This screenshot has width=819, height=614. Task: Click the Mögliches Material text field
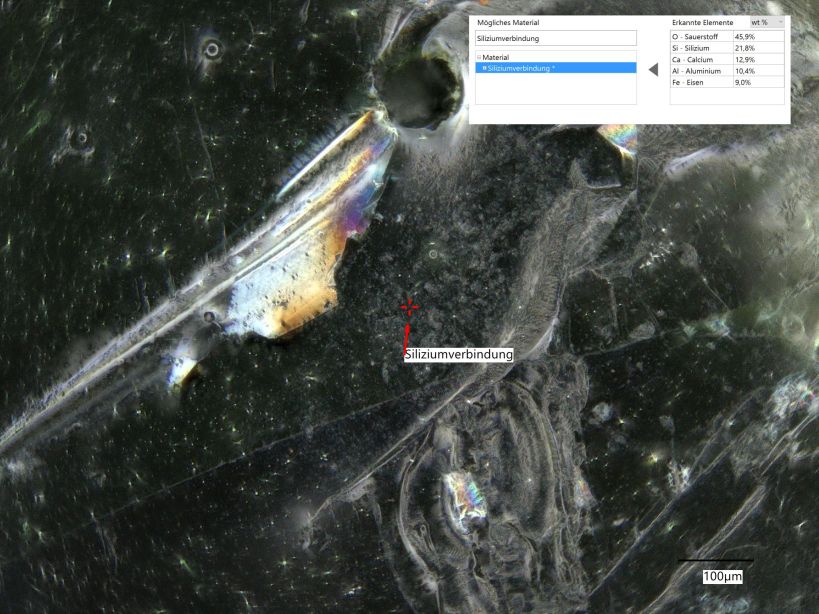click(555, 38)
